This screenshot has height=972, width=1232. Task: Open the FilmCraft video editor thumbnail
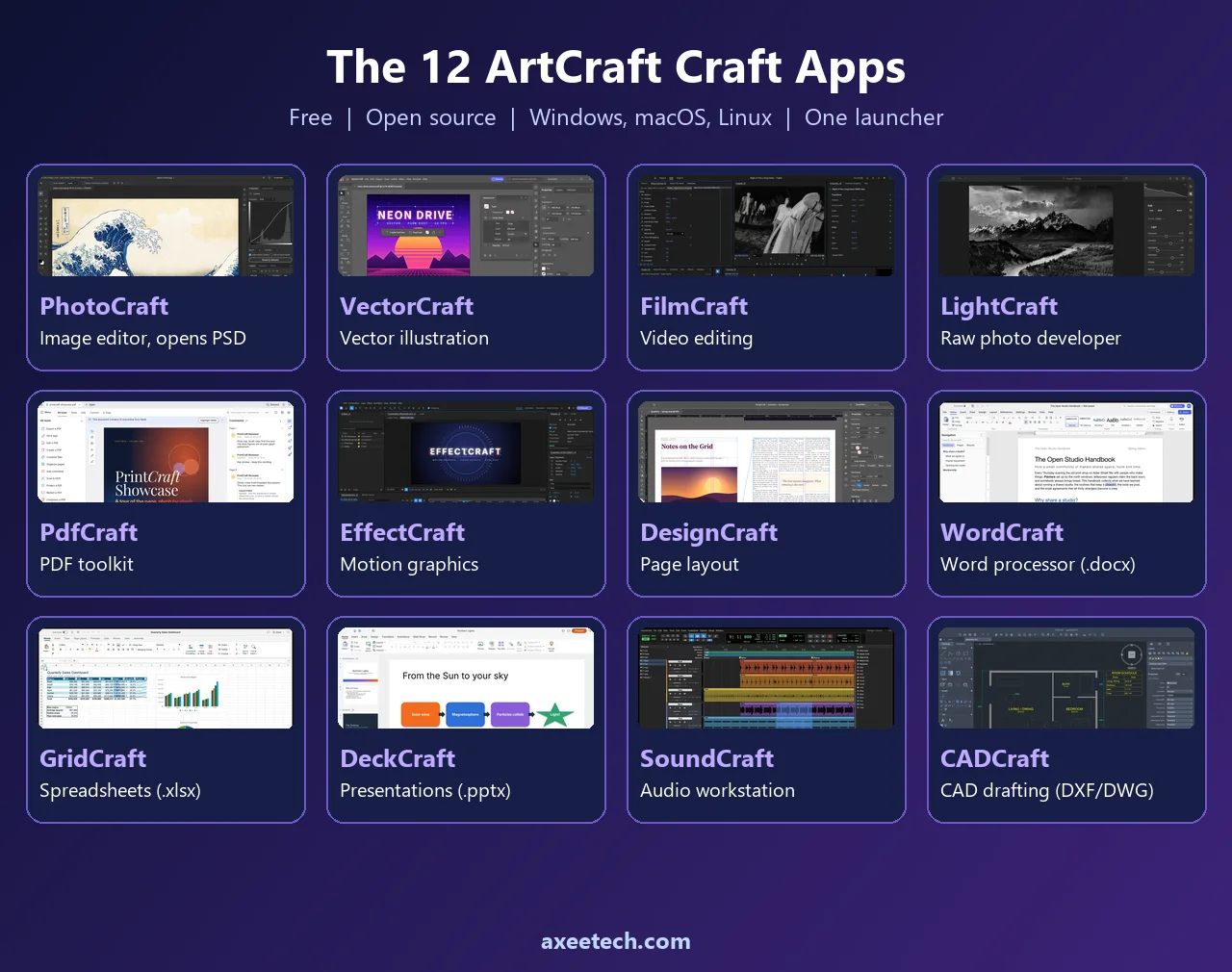pyautogui.click(x=766, y=225)
